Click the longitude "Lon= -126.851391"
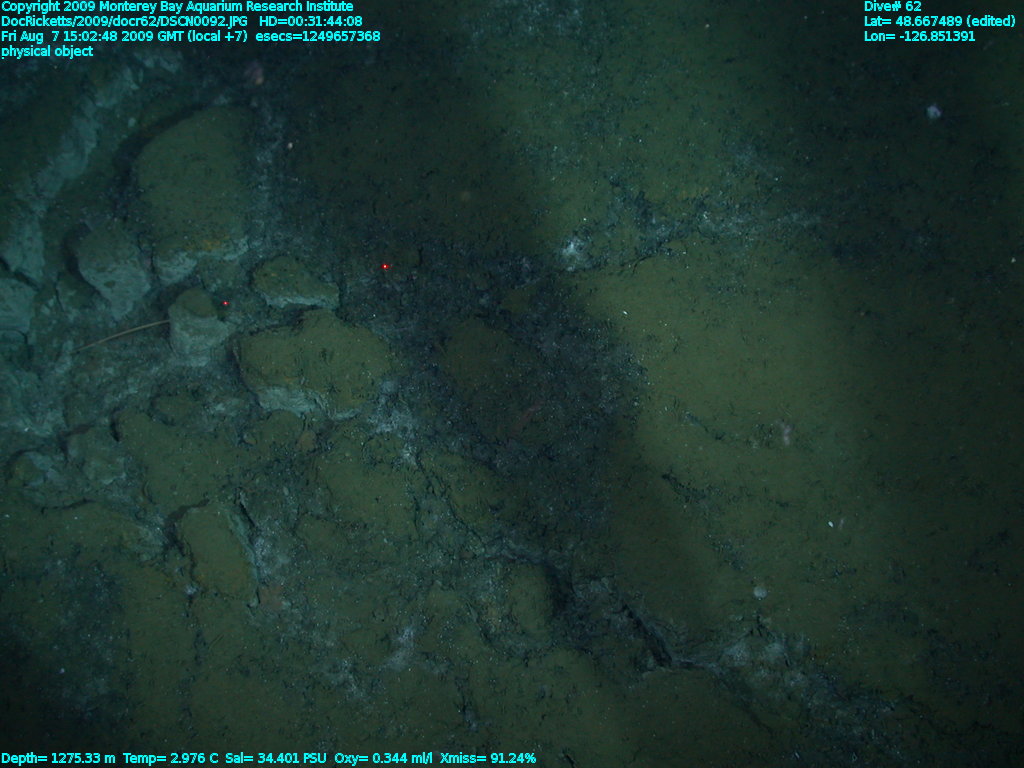The image size is (1024, 768). (x=920, y=37)
